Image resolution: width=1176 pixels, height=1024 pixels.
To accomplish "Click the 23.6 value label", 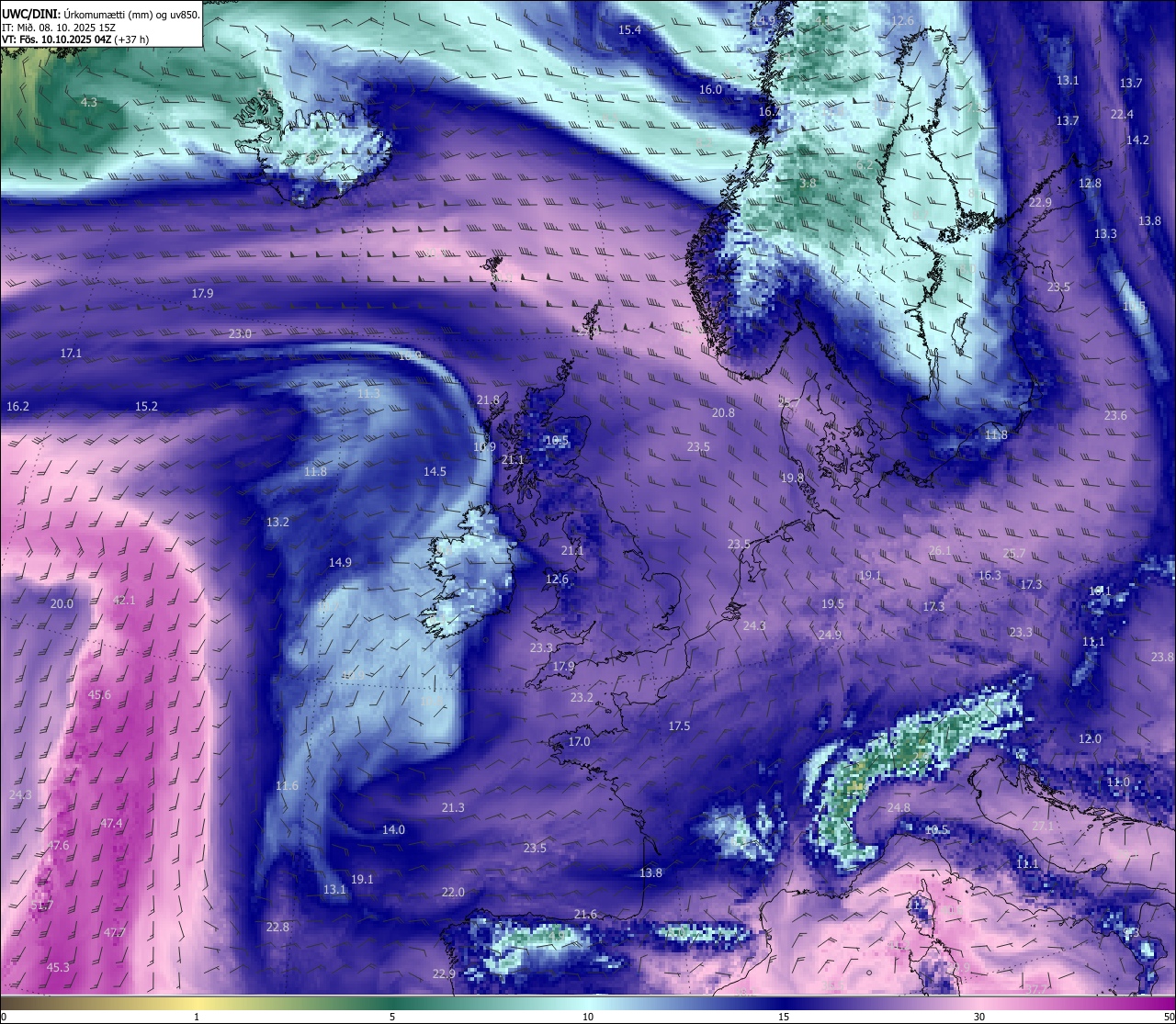I will (x=1115, y=415).
